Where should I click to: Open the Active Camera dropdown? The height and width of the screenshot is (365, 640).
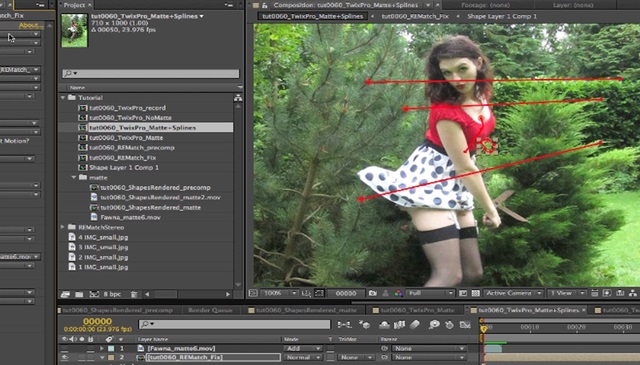[x=513, y=293]
